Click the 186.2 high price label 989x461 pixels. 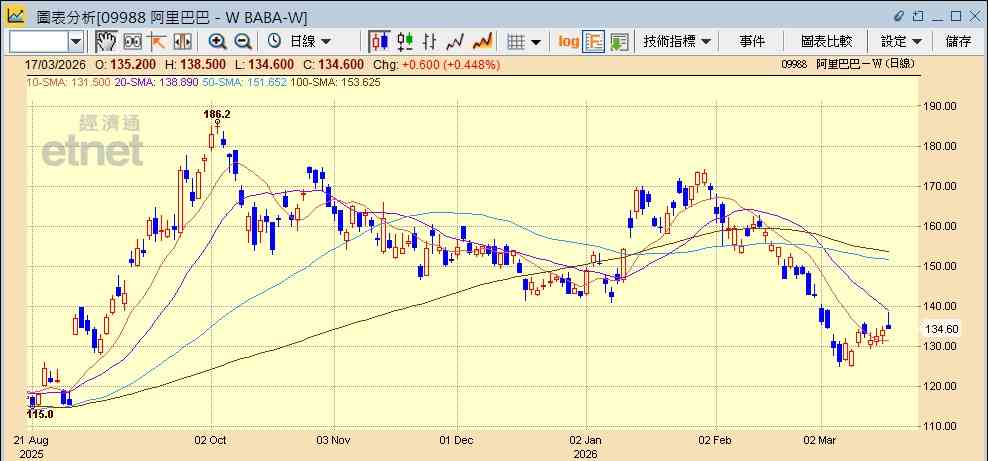[x=216, y=114]
